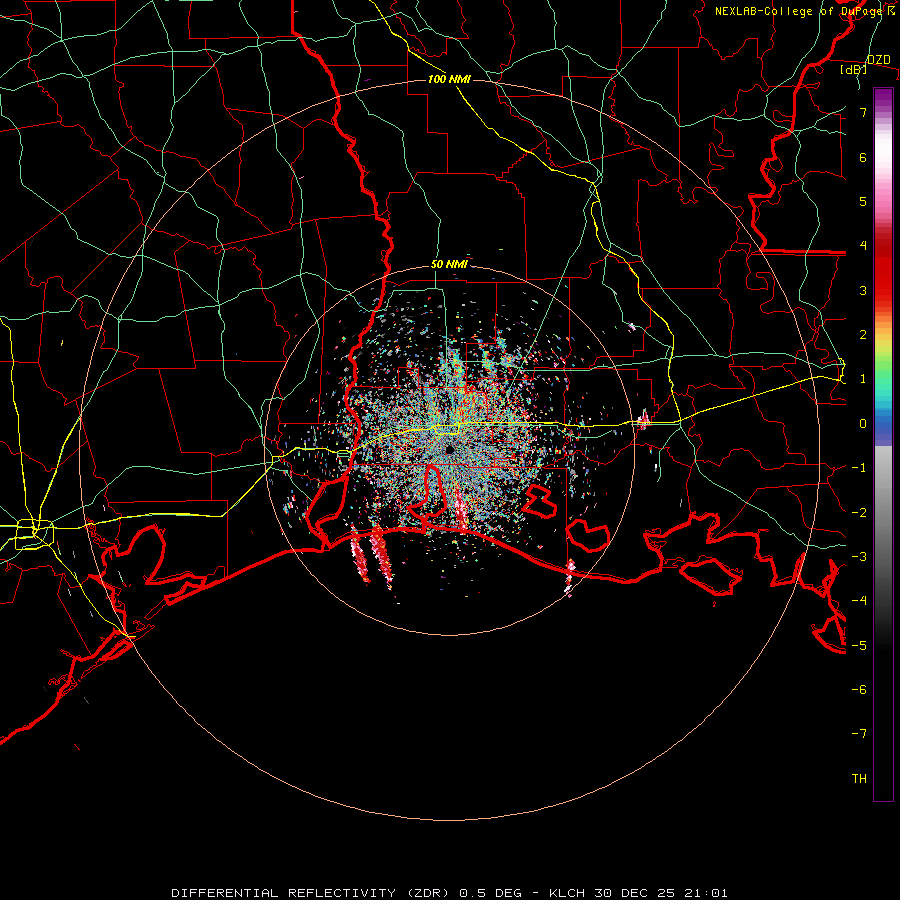Click the Differential Reflectivity caption at bottom
Screen dimensions: 900x900
449,893
